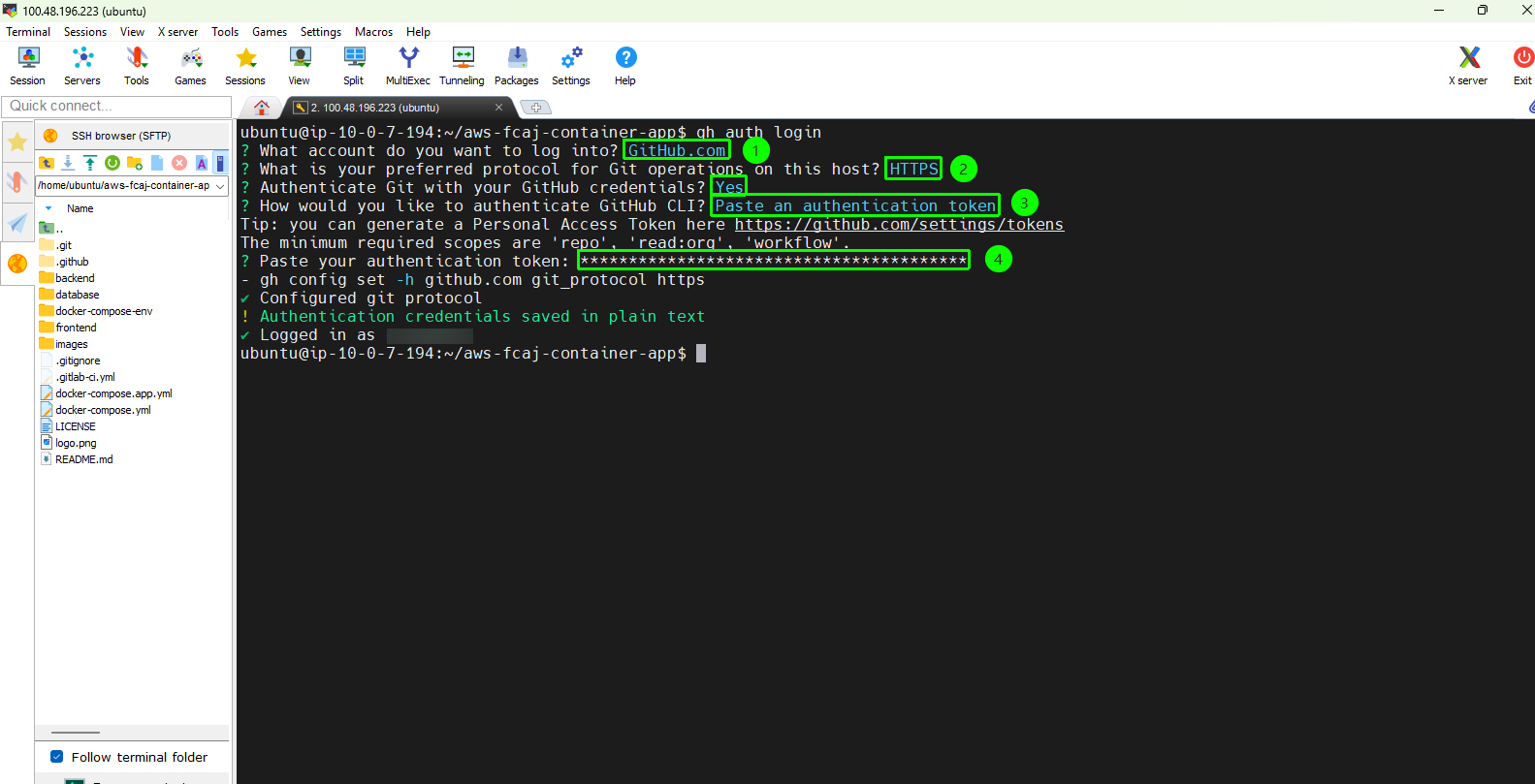Toggle the terminal button in the SFTP toolbar
The image size is (1535, 784).
tap(220, 163)
